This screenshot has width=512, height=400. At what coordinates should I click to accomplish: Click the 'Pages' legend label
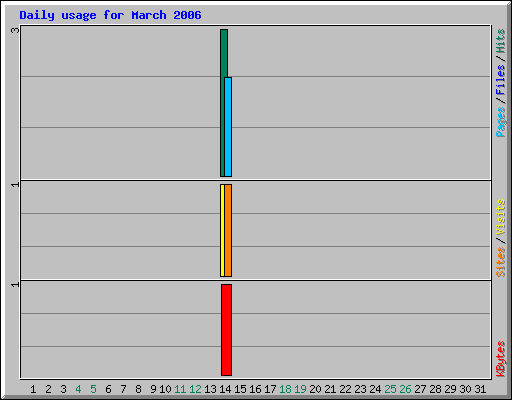coord(501,122)
